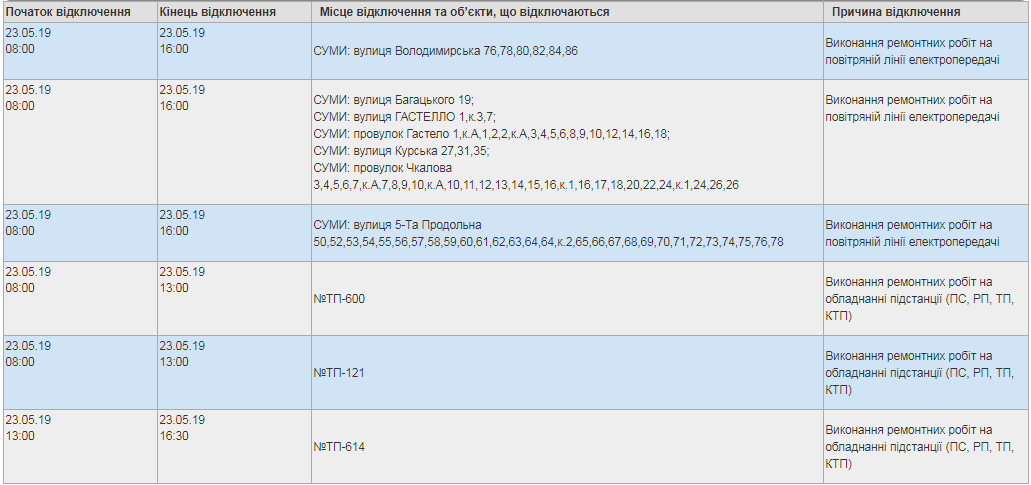
Task: Click the end time cell for №ТП-121
Action: coord(234,373)
